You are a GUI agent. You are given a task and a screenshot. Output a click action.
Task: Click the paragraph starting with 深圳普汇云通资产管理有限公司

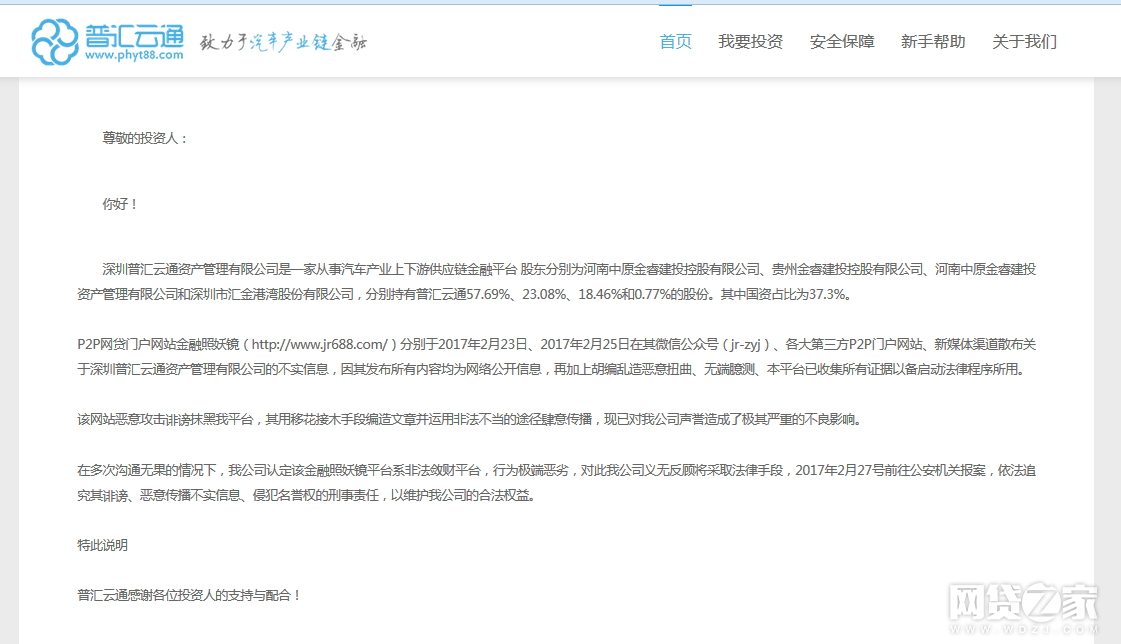(556, 282)
